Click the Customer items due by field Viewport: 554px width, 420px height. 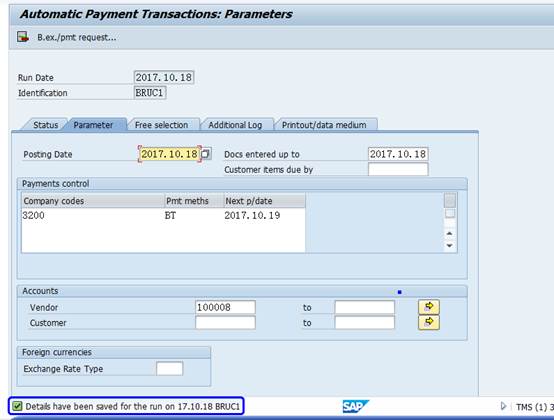(398, 169)
